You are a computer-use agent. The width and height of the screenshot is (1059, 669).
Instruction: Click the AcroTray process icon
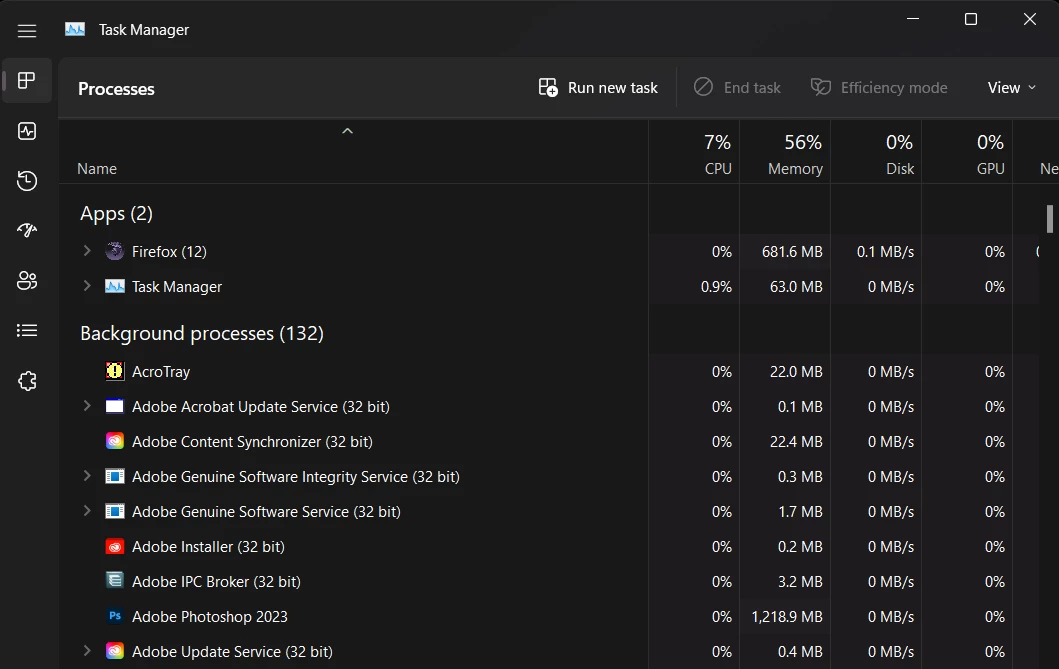click(115, 371)
